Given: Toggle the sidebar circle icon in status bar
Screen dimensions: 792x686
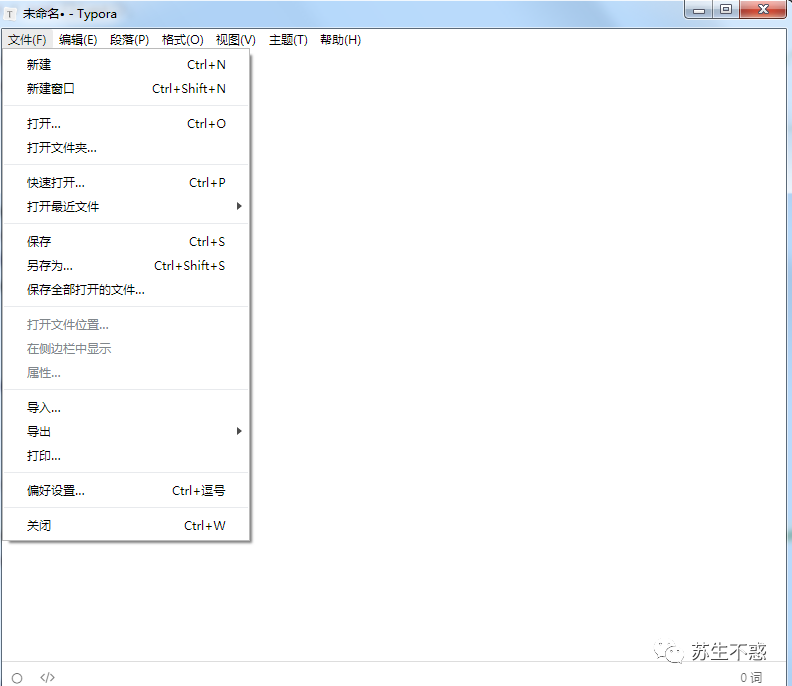Looking at the screenshot, I should point(17,678).
